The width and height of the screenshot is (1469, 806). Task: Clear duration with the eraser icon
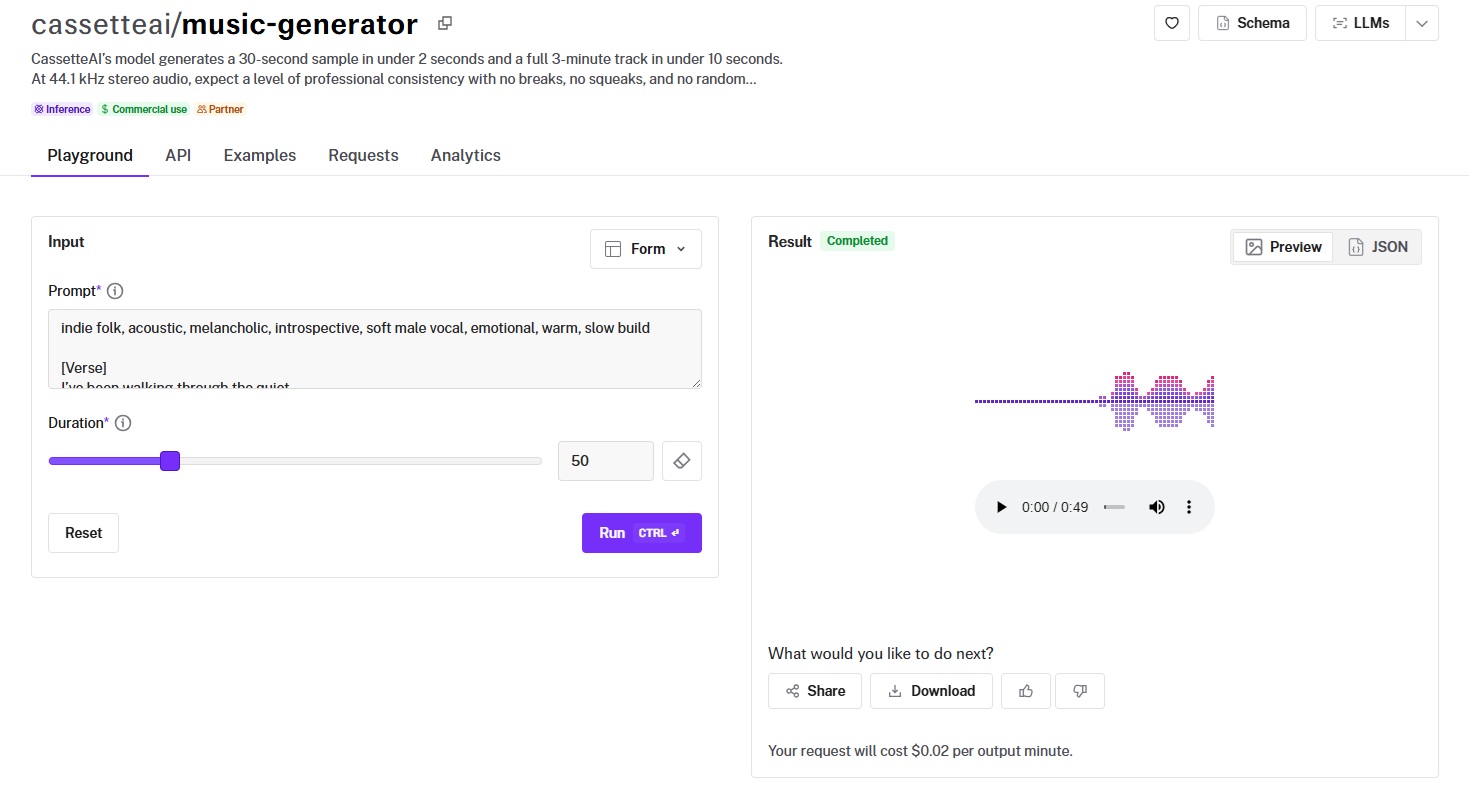pyautogui.click(x=681, y=461)
